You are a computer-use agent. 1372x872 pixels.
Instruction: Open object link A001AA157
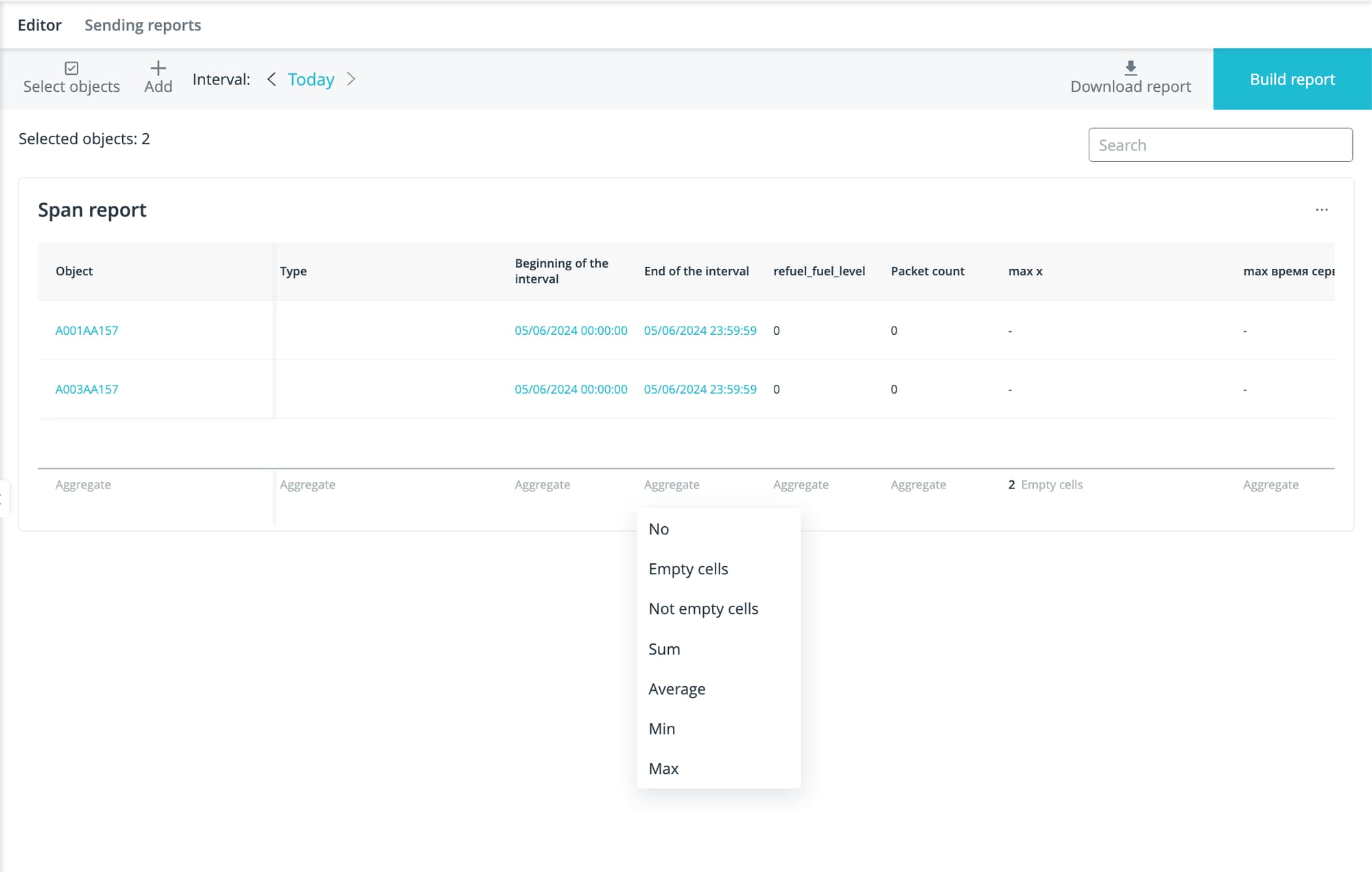(x=86, y=330)
